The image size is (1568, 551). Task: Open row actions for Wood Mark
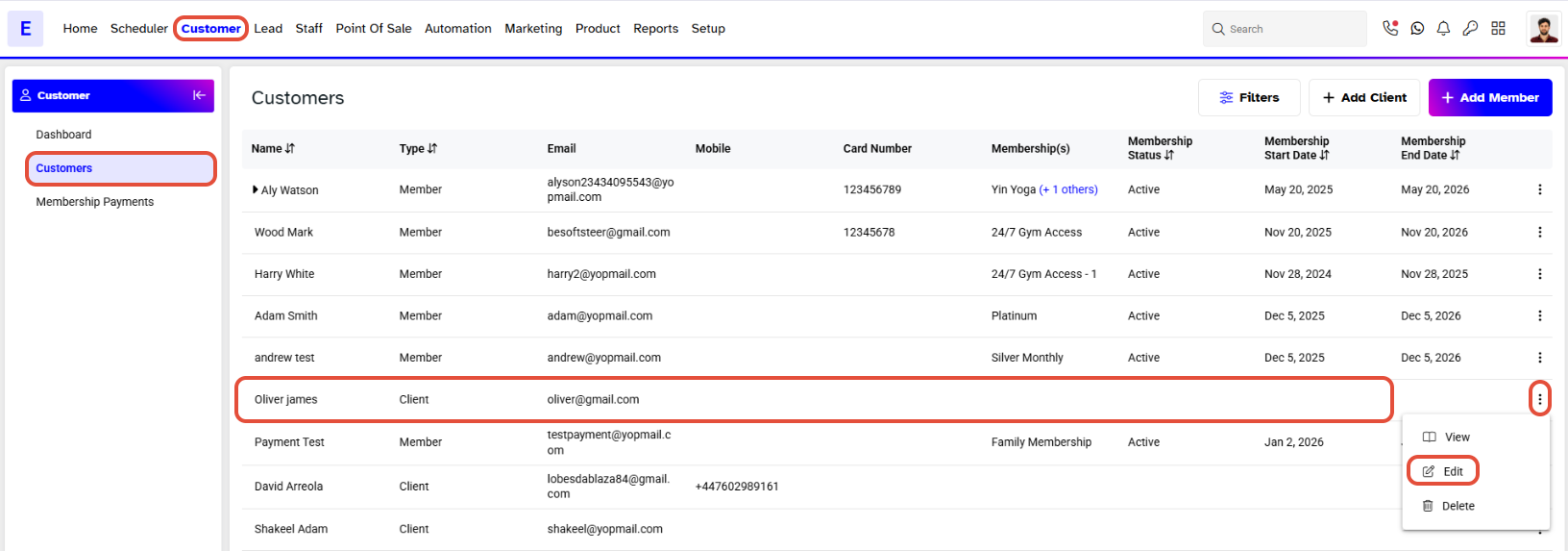[1539, 232]
